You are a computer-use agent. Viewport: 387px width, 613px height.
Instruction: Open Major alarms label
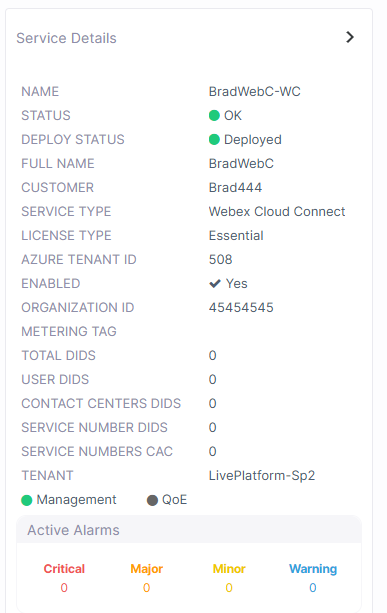tap(147, 569)
